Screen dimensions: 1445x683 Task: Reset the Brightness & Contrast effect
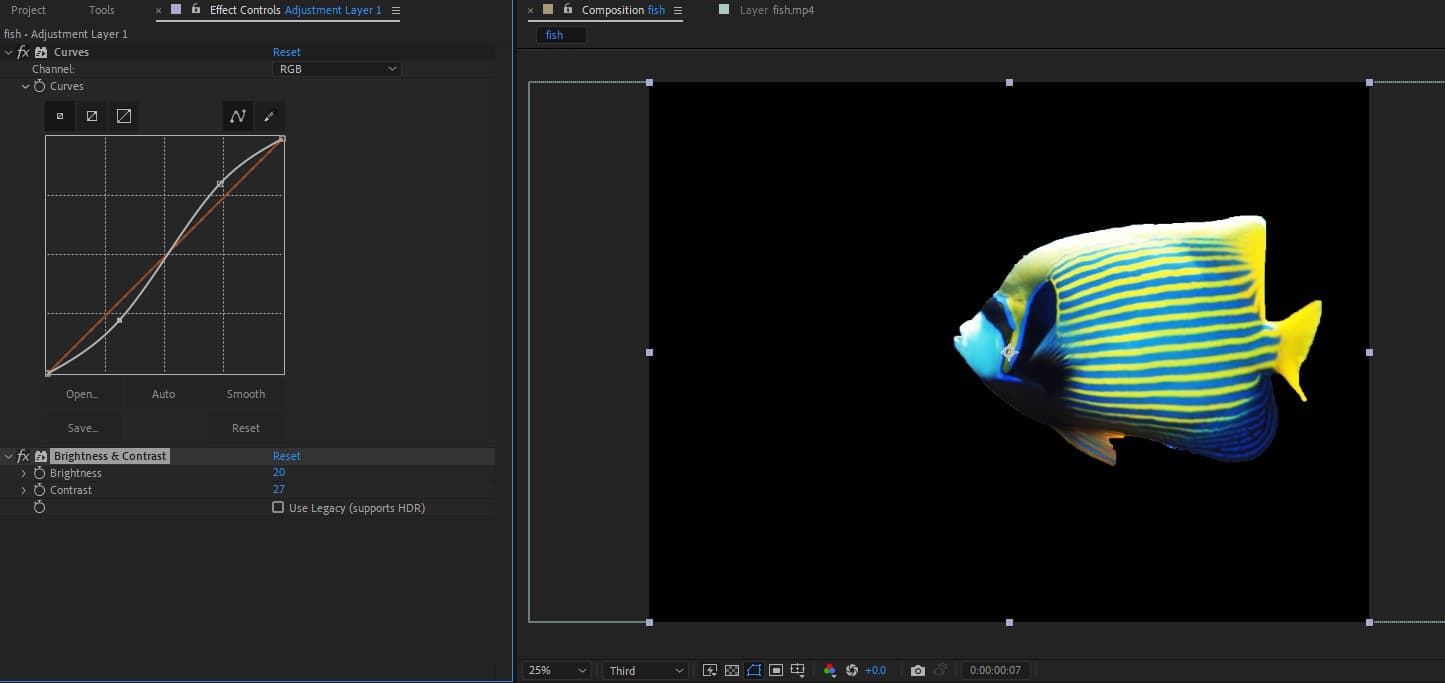(287, 456)
